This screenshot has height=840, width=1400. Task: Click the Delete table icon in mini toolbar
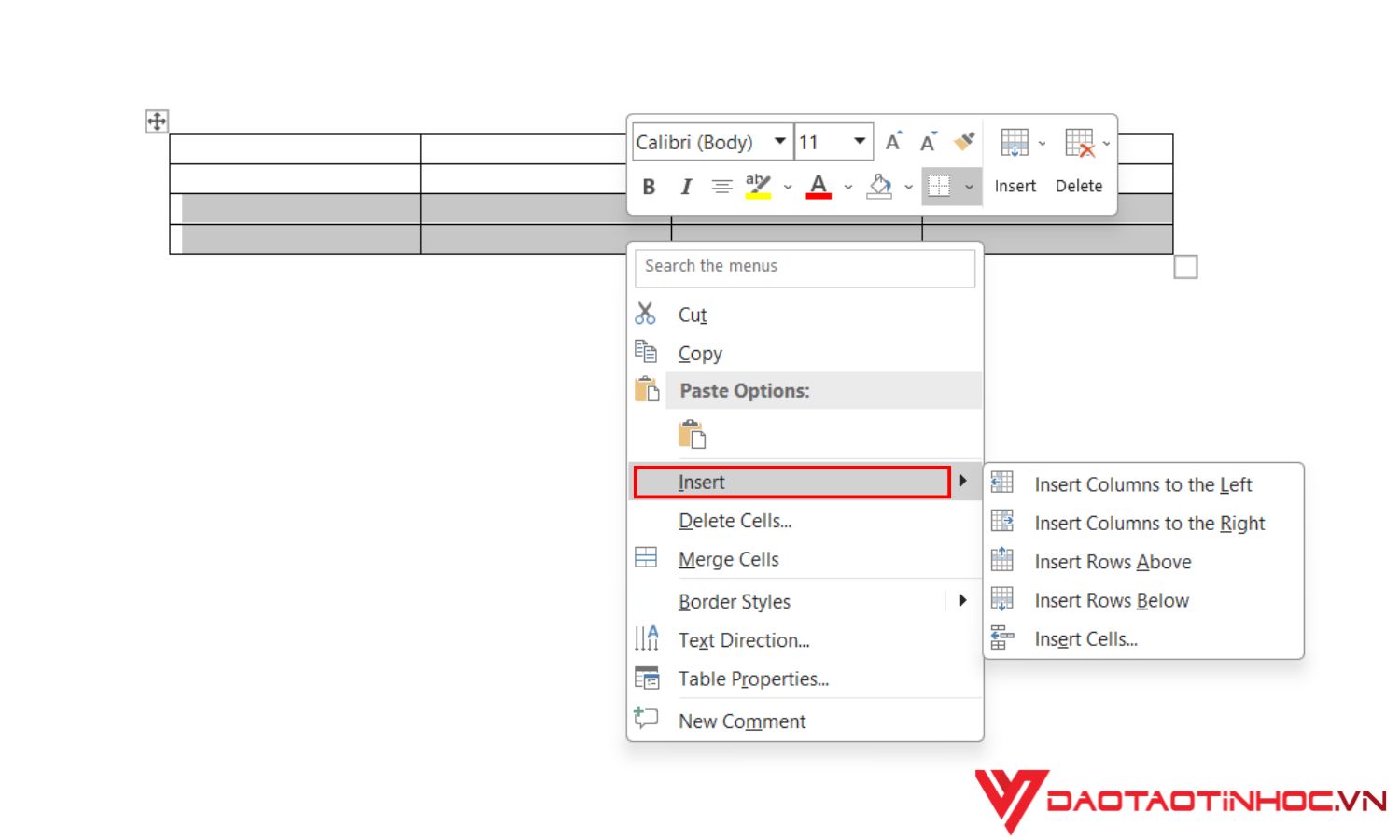(x=1080, y=143)
